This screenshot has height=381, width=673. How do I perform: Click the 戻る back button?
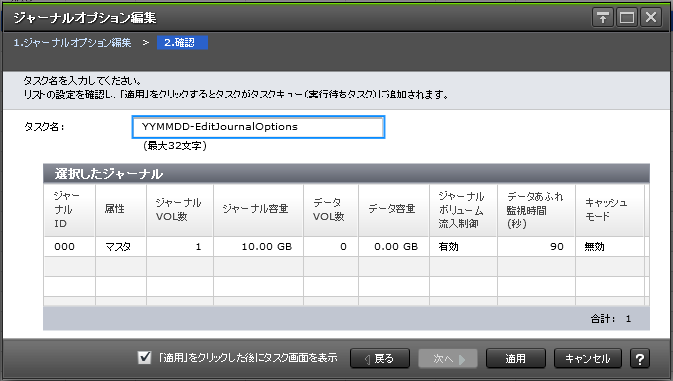point(380,358)
